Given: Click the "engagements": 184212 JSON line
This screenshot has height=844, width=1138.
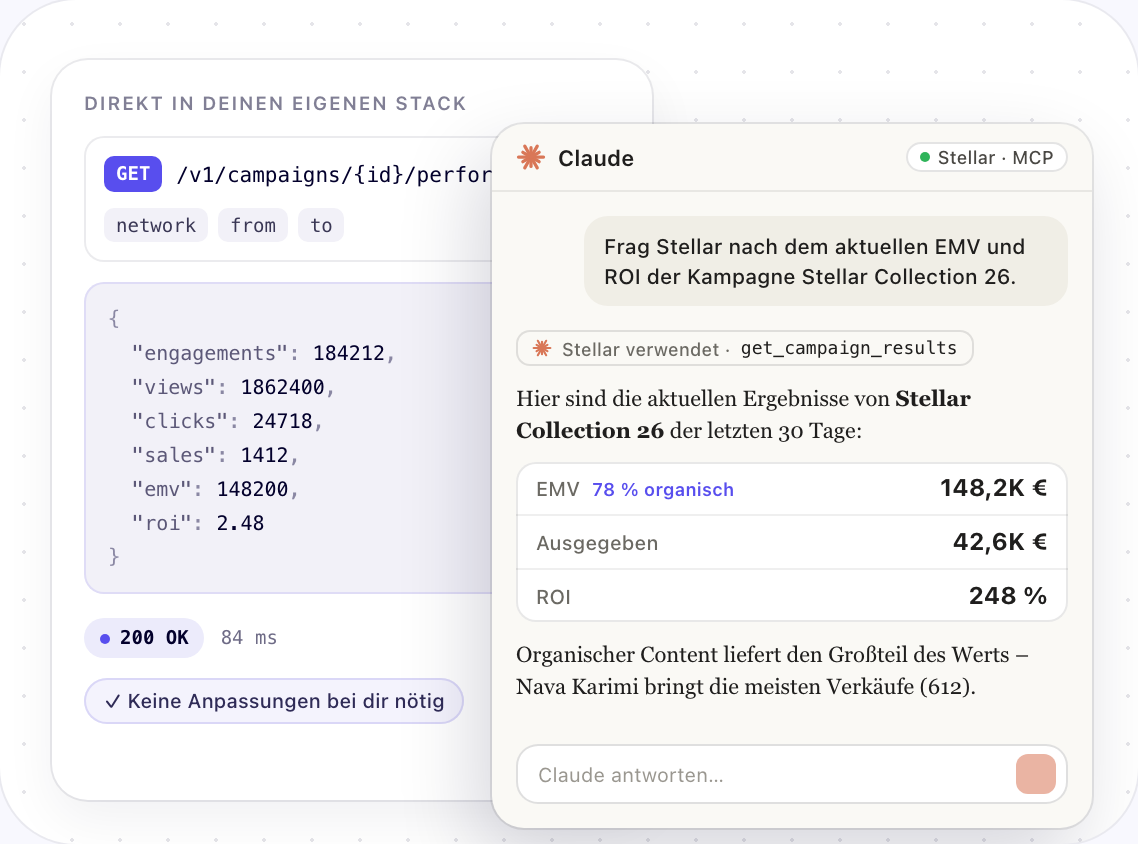Looking at the screenshot, I should (263, 353).
